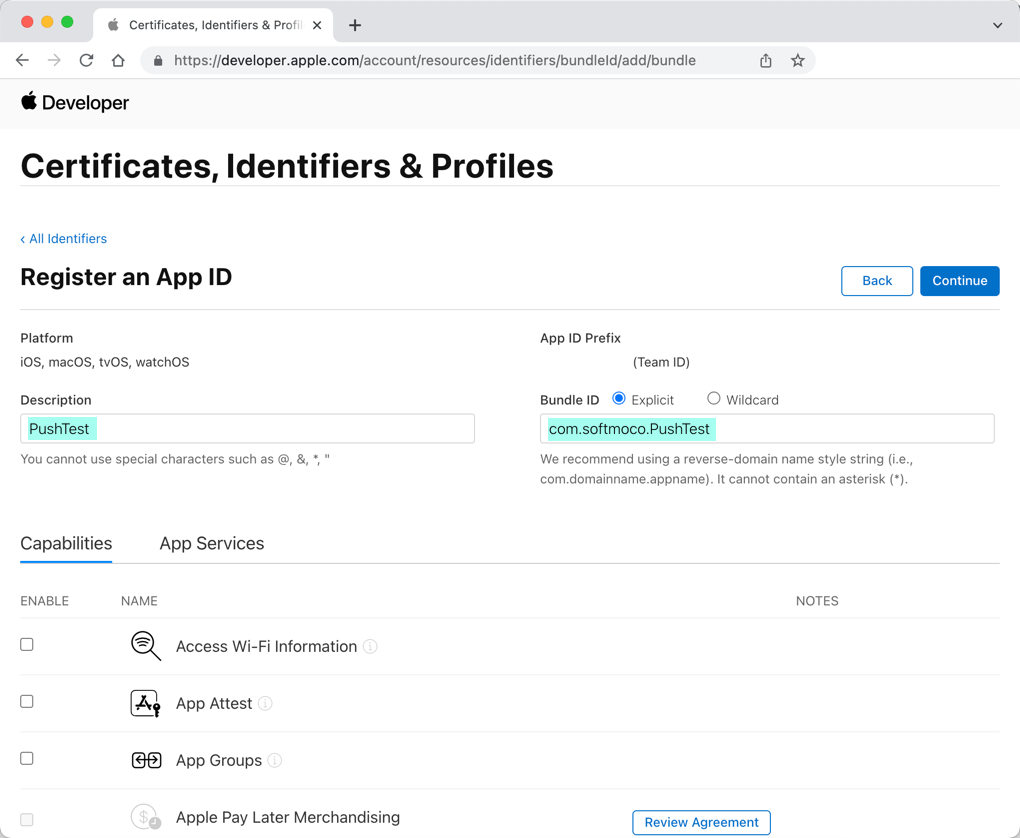Click the browser home icon
1020x838 pixels.
[x=118, y=60]
